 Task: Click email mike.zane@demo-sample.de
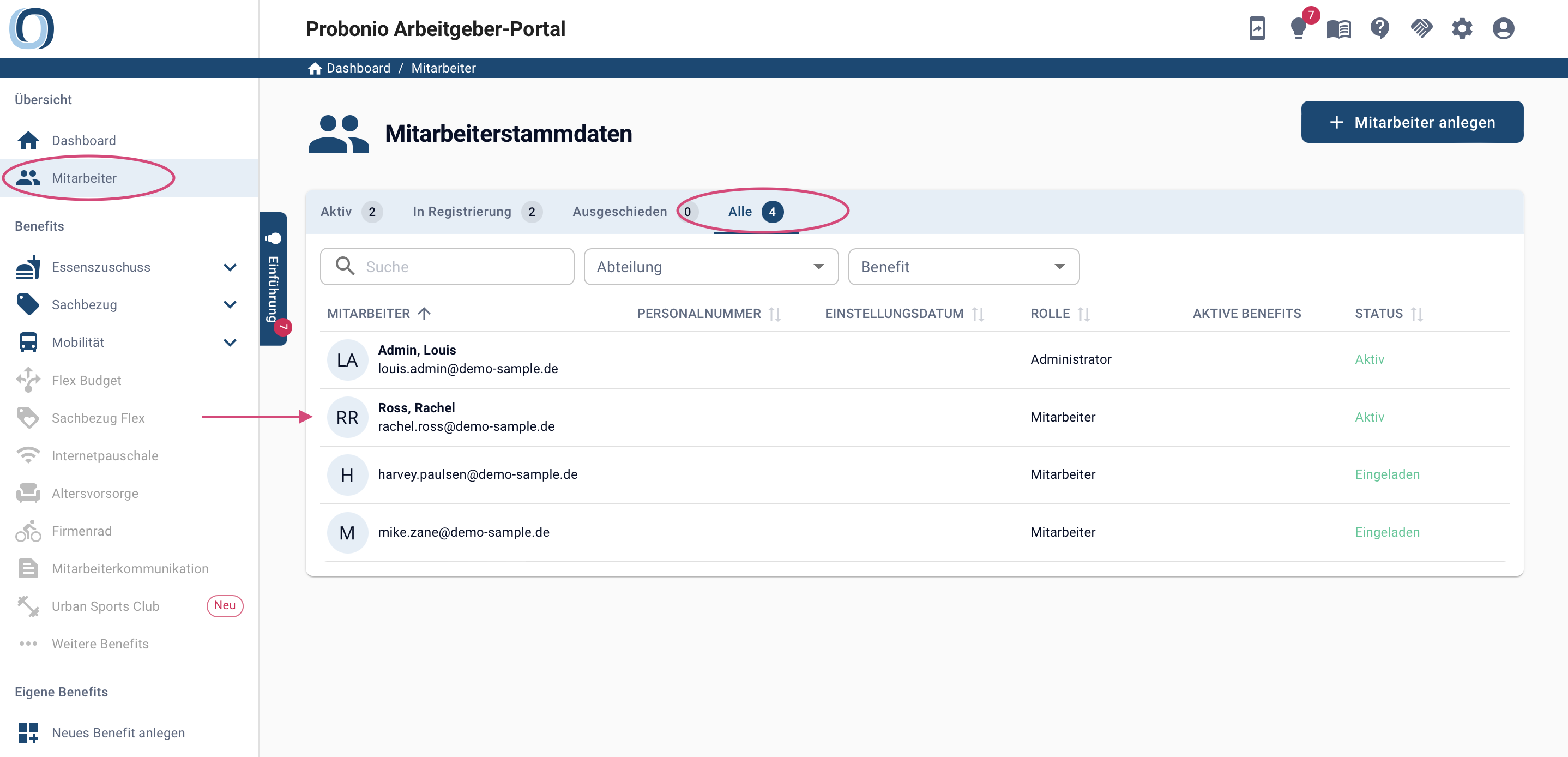[x=464, y=532]
